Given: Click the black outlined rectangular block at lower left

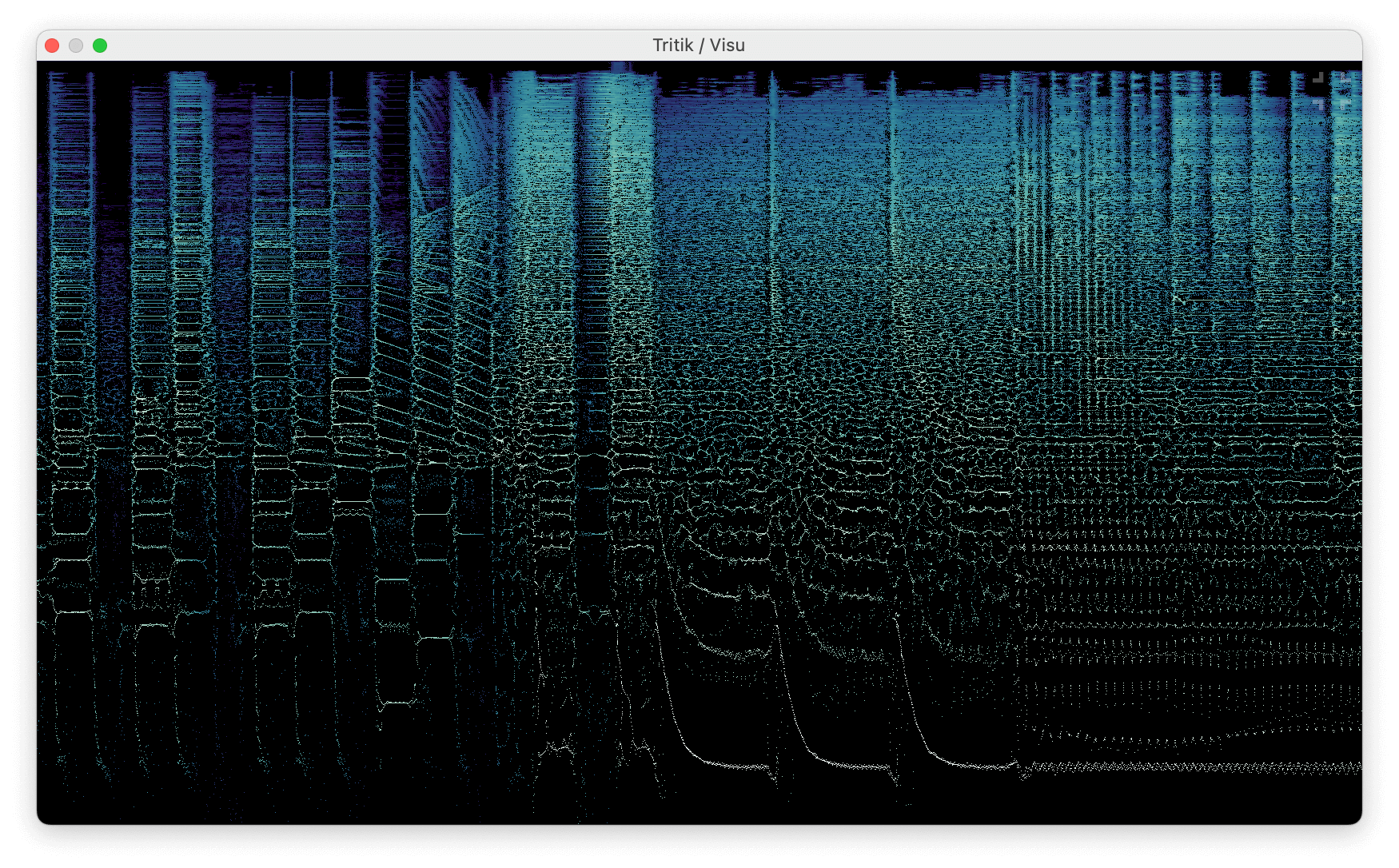Looking at the screenshot, I should pyautogui.click(x=394, y=671).
